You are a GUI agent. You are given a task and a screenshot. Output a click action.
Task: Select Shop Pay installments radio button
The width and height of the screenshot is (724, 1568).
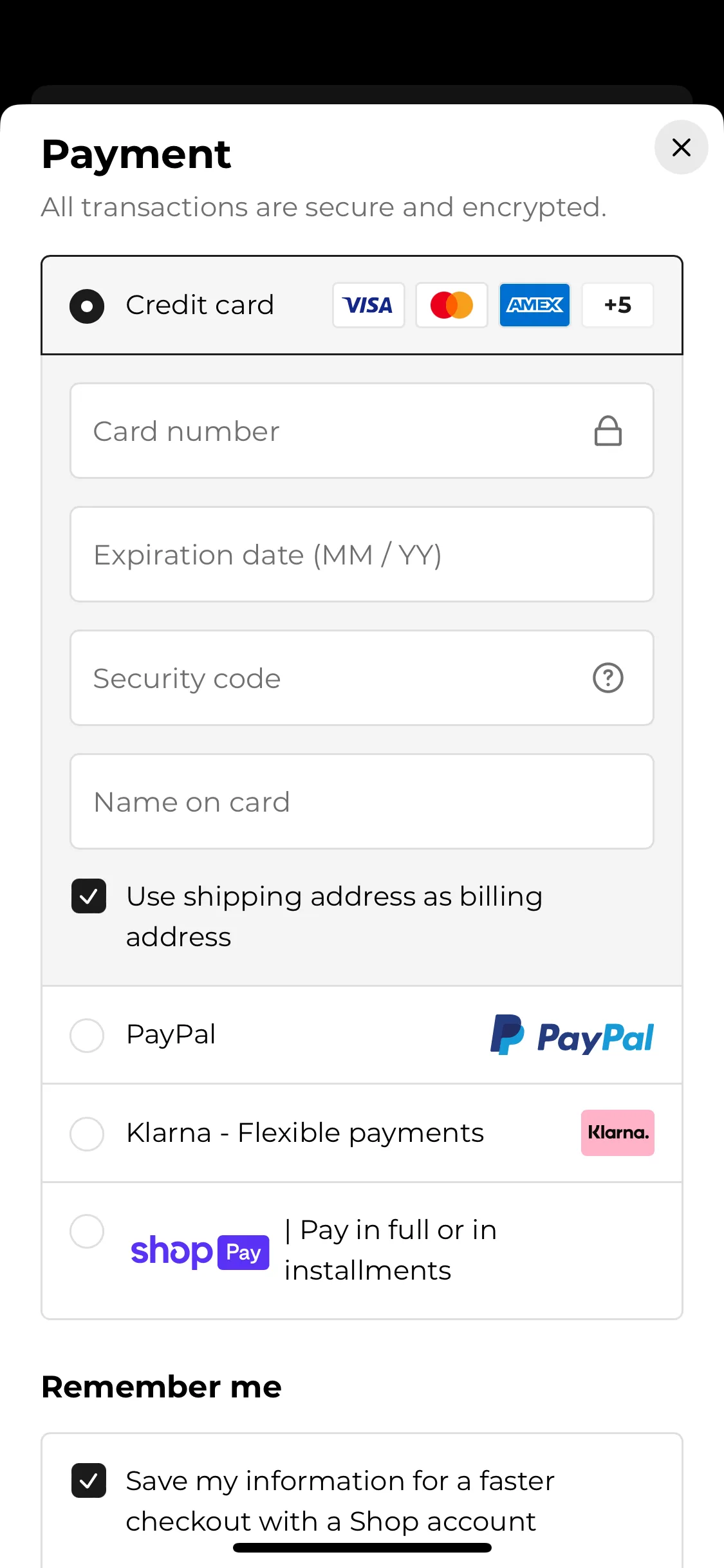point(87,1231)
